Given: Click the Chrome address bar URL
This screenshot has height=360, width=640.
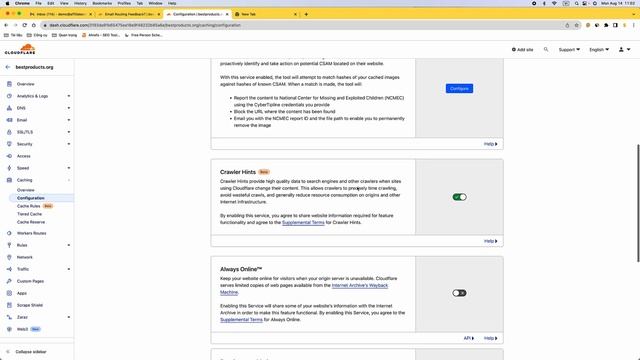Looking at the screenshot, I should point(145,25).
